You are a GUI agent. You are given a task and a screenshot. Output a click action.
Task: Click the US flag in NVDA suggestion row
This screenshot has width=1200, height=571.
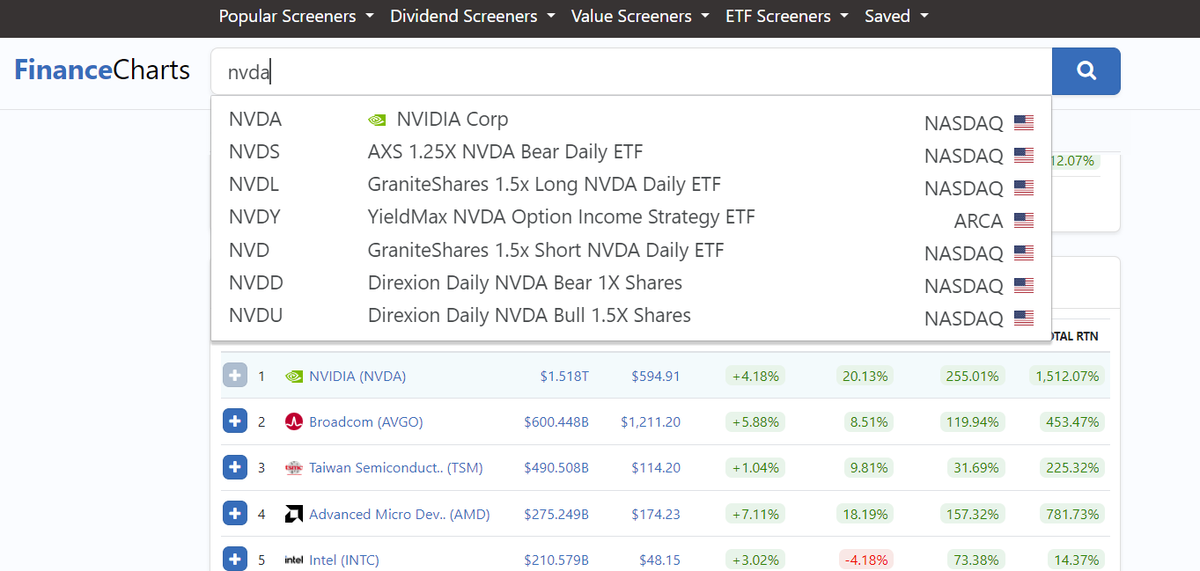point(1023,122)
